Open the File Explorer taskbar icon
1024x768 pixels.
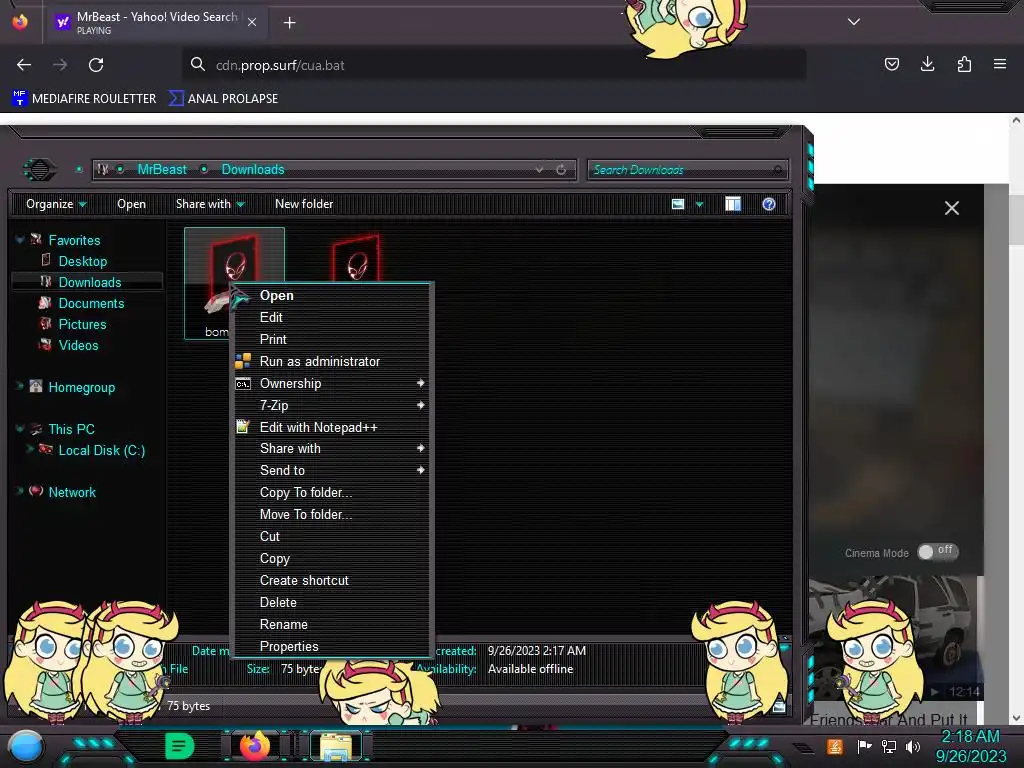pyautogui.click(x=336, y=746)
